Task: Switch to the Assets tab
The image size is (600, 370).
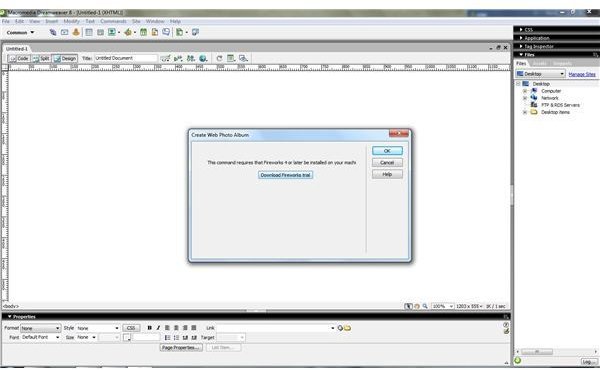Action: click(x=540, y=64)
